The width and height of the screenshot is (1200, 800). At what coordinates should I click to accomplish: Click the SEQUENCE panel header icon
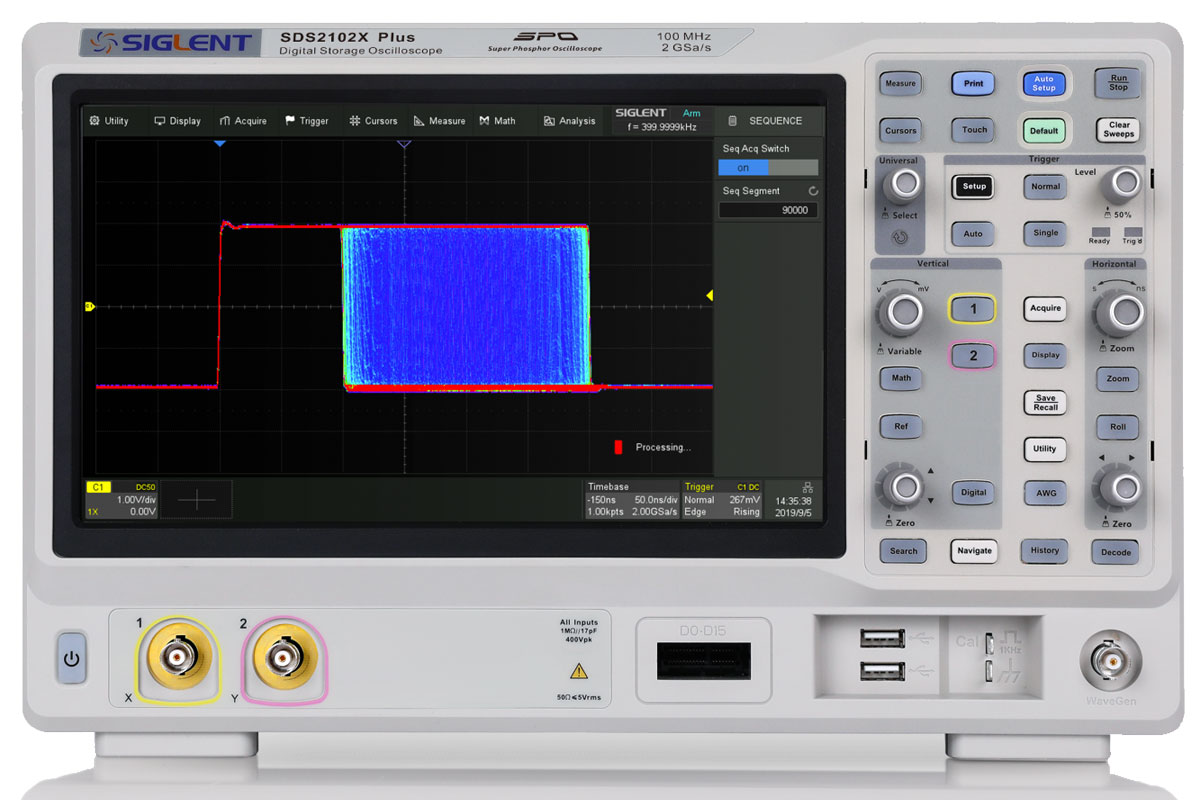(x=732, y=121)
